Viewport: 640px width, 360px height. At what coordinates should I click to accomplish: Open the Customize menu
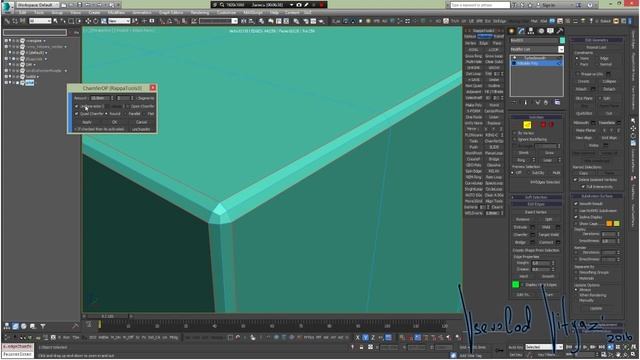(226, 13)
